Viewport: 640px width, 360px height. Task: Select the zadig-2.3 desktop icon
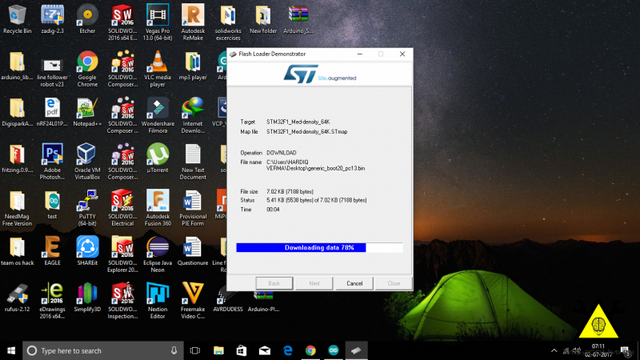click(x=52, y=19)
